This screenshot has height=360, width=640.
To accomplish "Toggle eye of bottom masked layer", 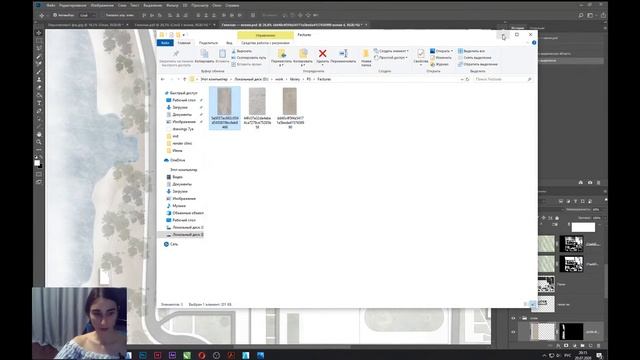I will 513,332.
